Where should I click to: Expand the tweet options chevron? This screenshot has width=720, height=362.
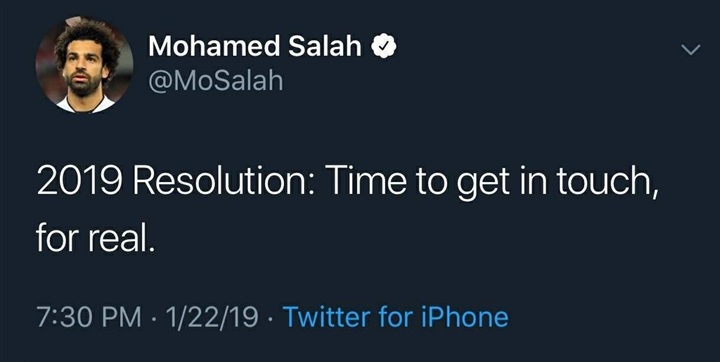point(691,49)
